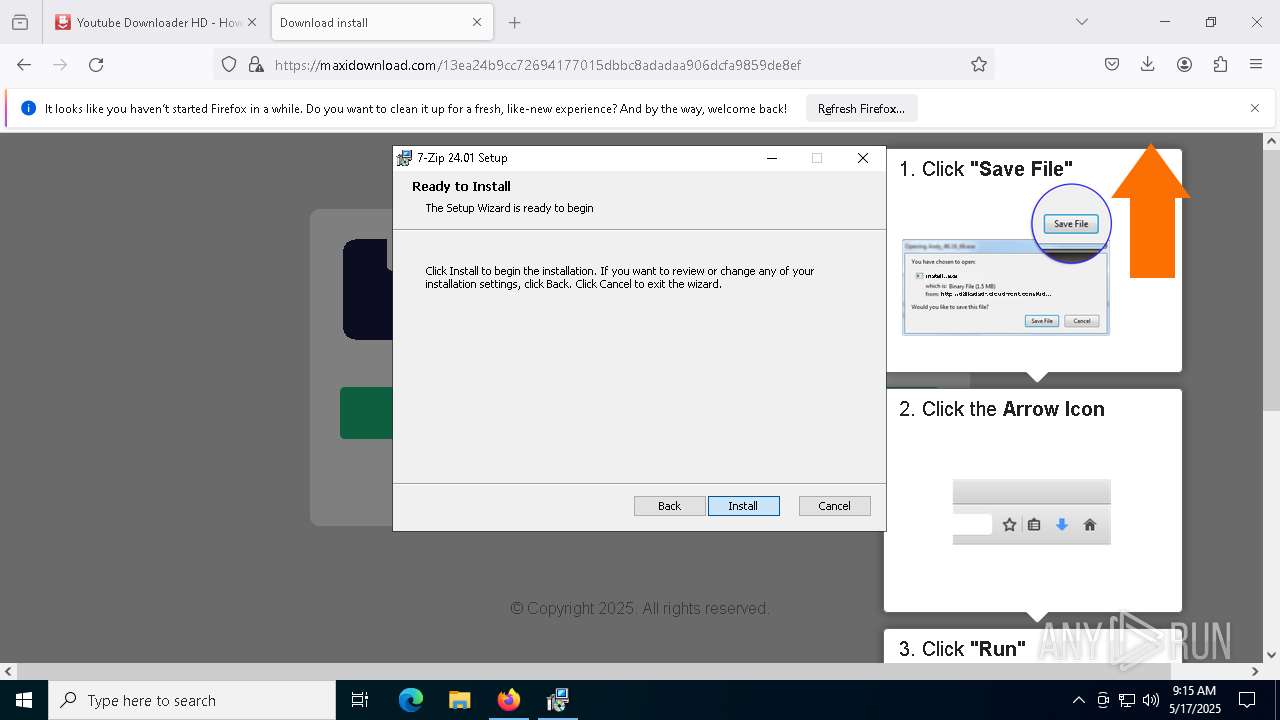Click the 7-Zip installer title bar icon
Viewport: 1280px width, 720px height.
tap(404, 158)
